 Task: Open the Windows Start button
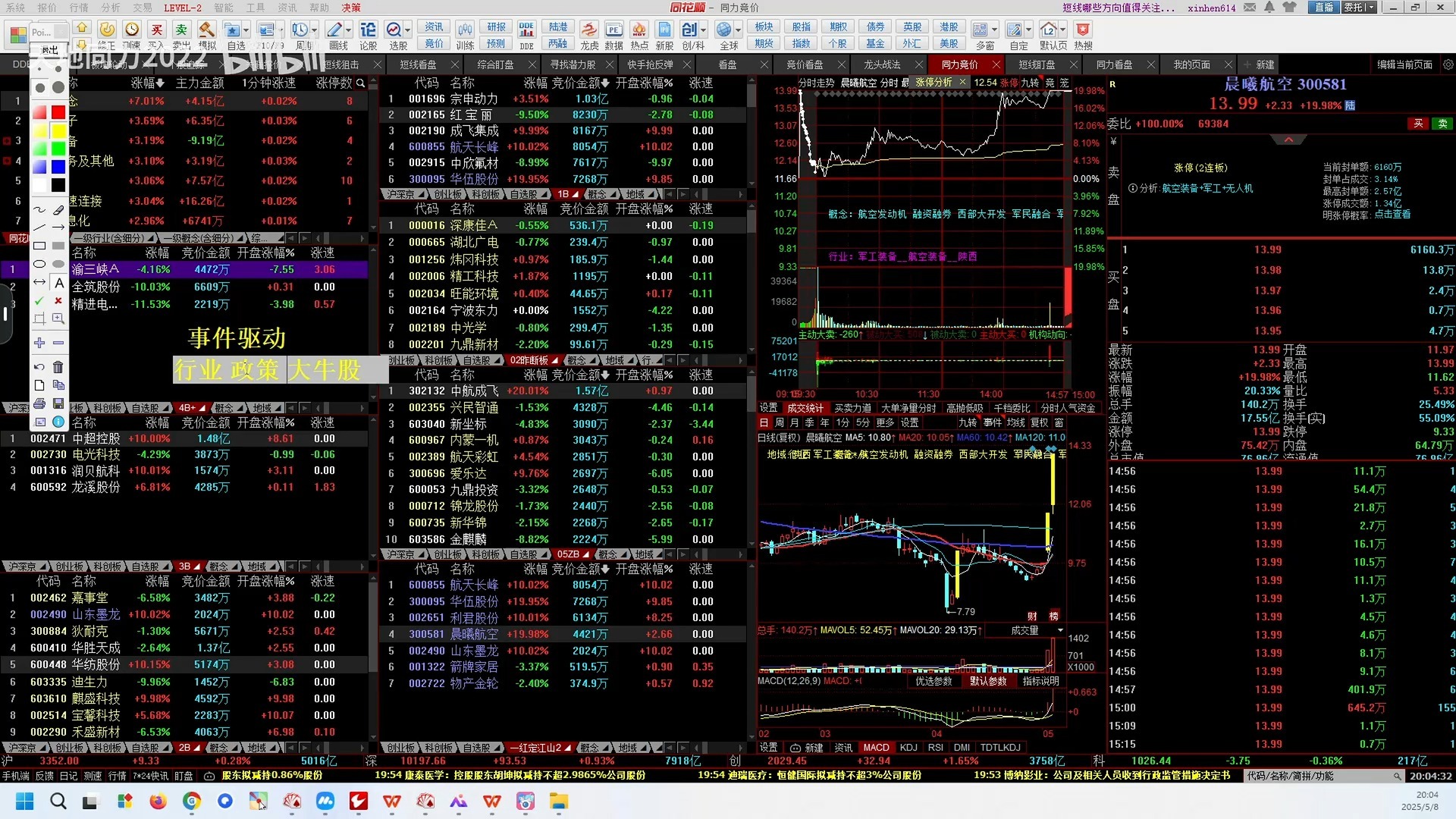point(24,801)
